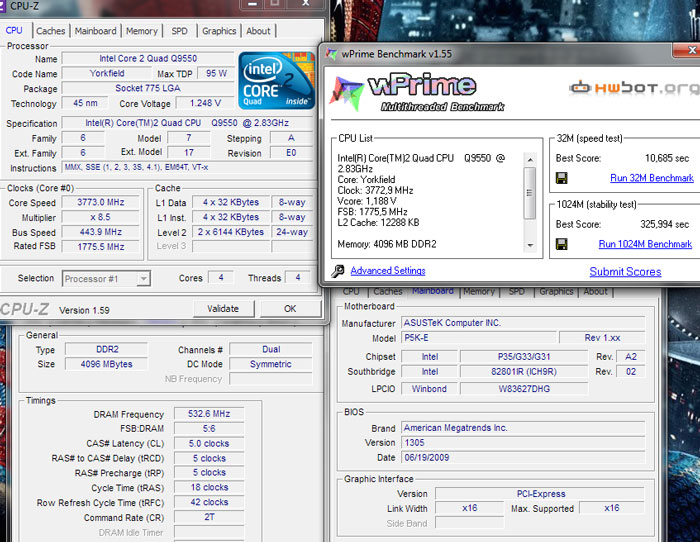Click the DRAM Frequency value 532.6 MHz
700x542 pixels.
209,414
